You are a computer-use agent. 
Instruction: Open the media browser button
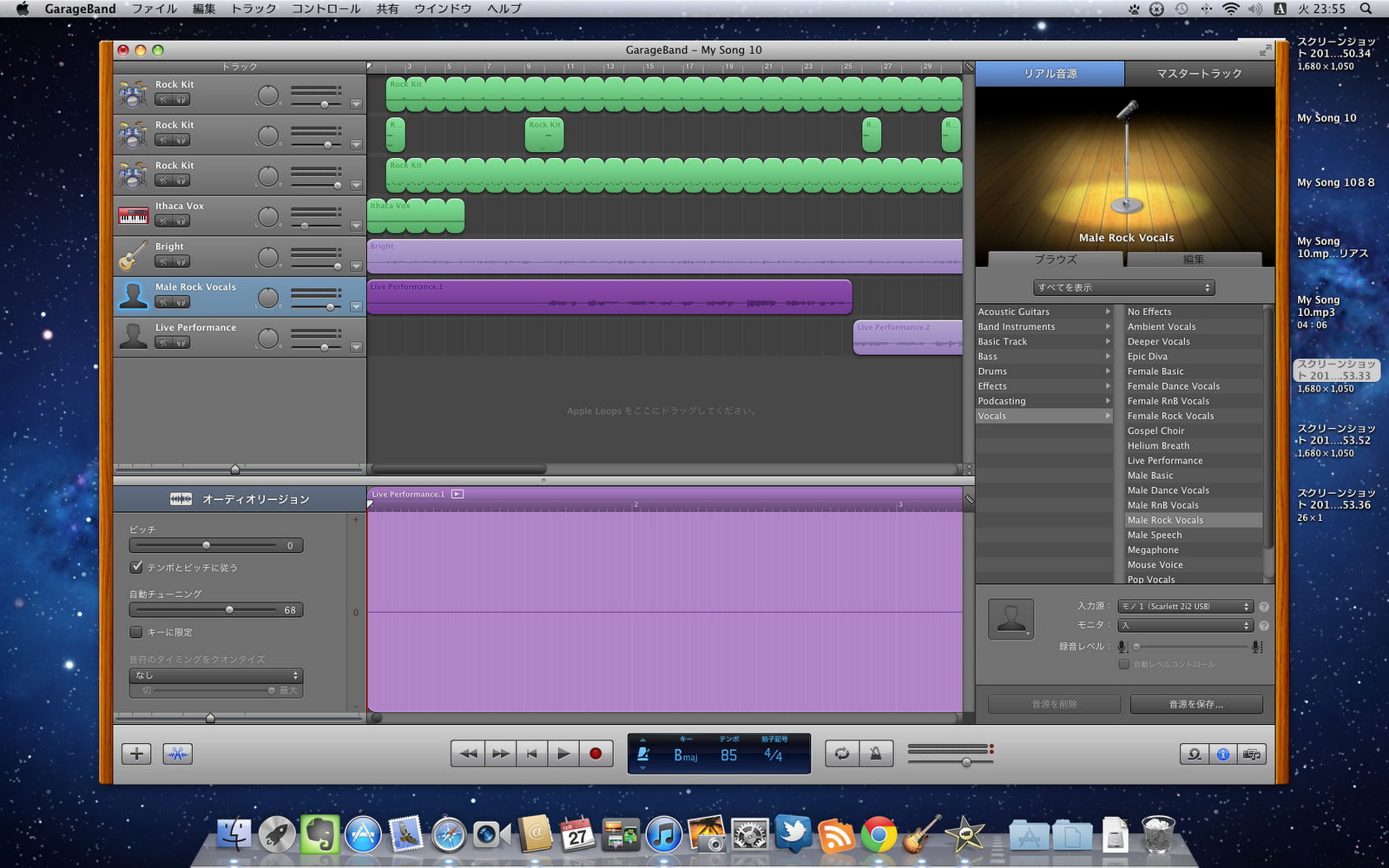[1252, 754]
